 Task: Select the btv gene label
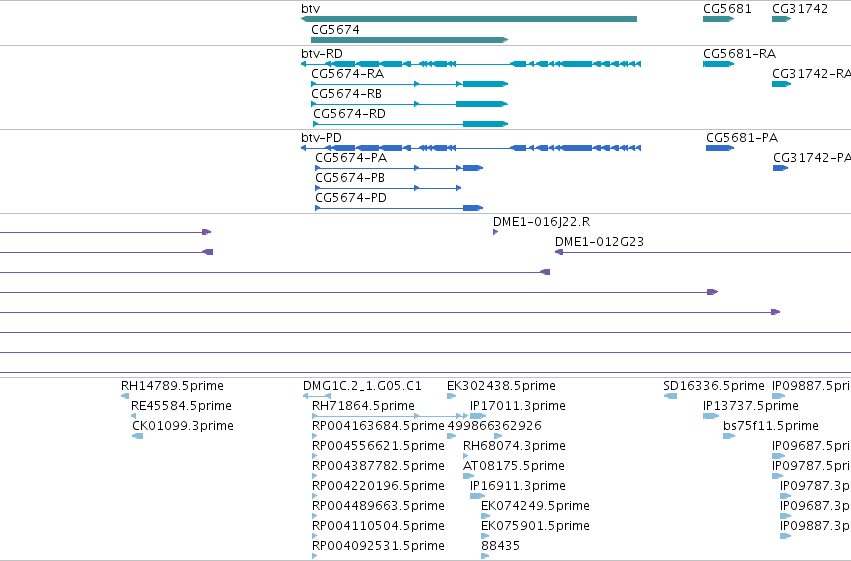tap(310, 9)
